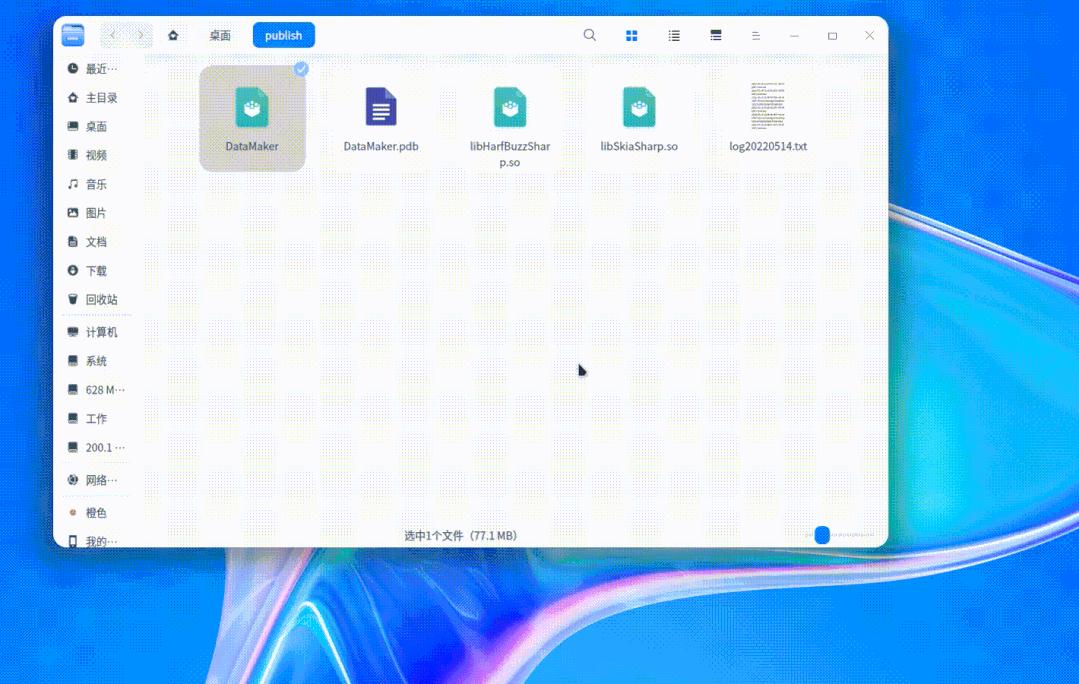Switch to detail panel view
1079x684 pixels.
pos(716,36)
